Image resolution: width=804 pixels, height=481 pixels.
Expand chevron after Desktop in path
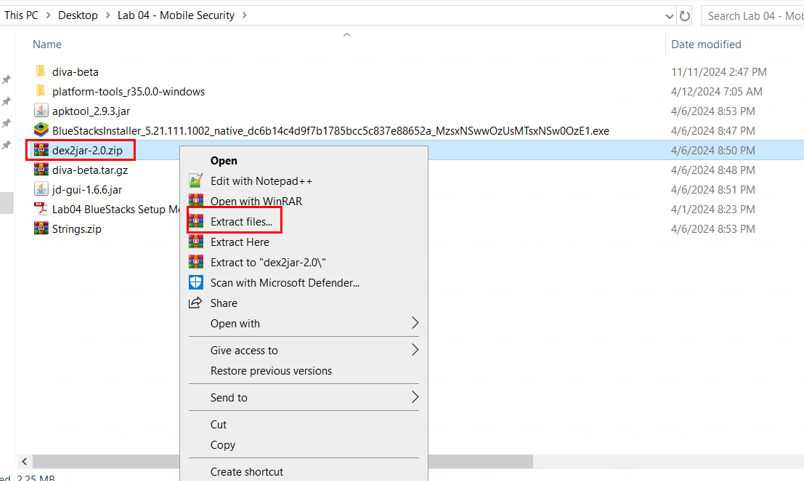108,15
